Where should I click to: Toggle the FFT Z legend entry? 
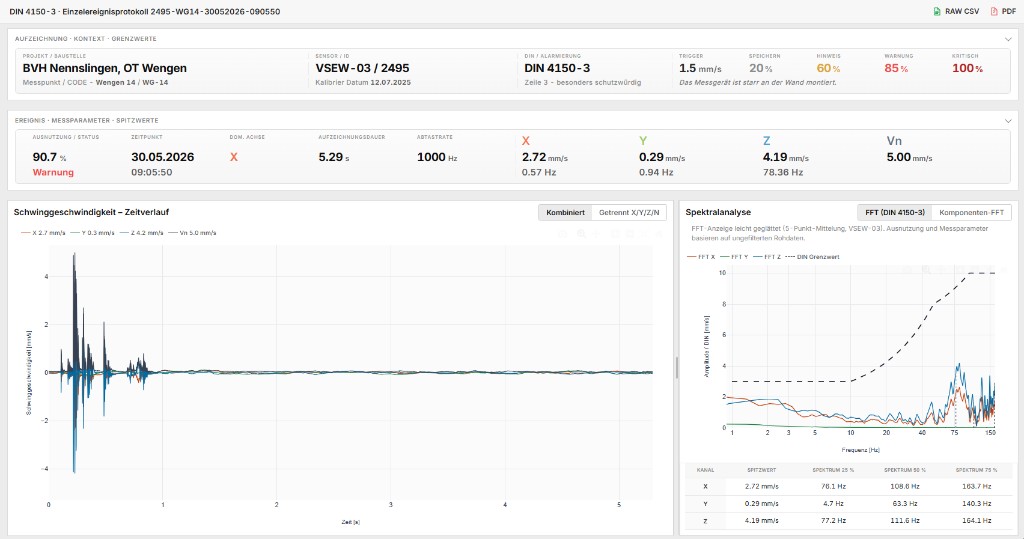[x=767, y=257]
